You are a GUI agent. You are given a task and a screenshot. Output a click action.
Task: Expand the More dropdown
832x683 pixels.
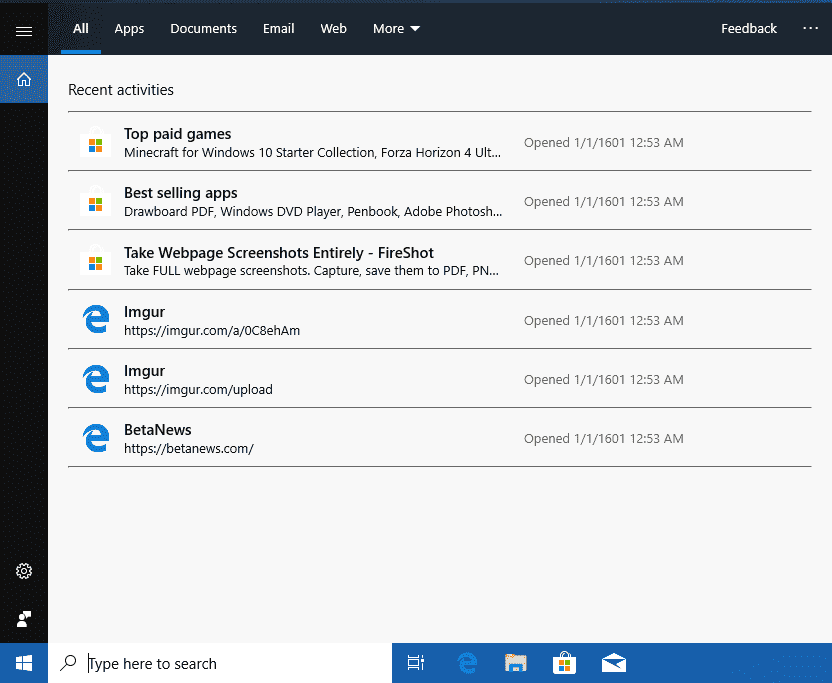pyautogui.click(x=396, y=29)
